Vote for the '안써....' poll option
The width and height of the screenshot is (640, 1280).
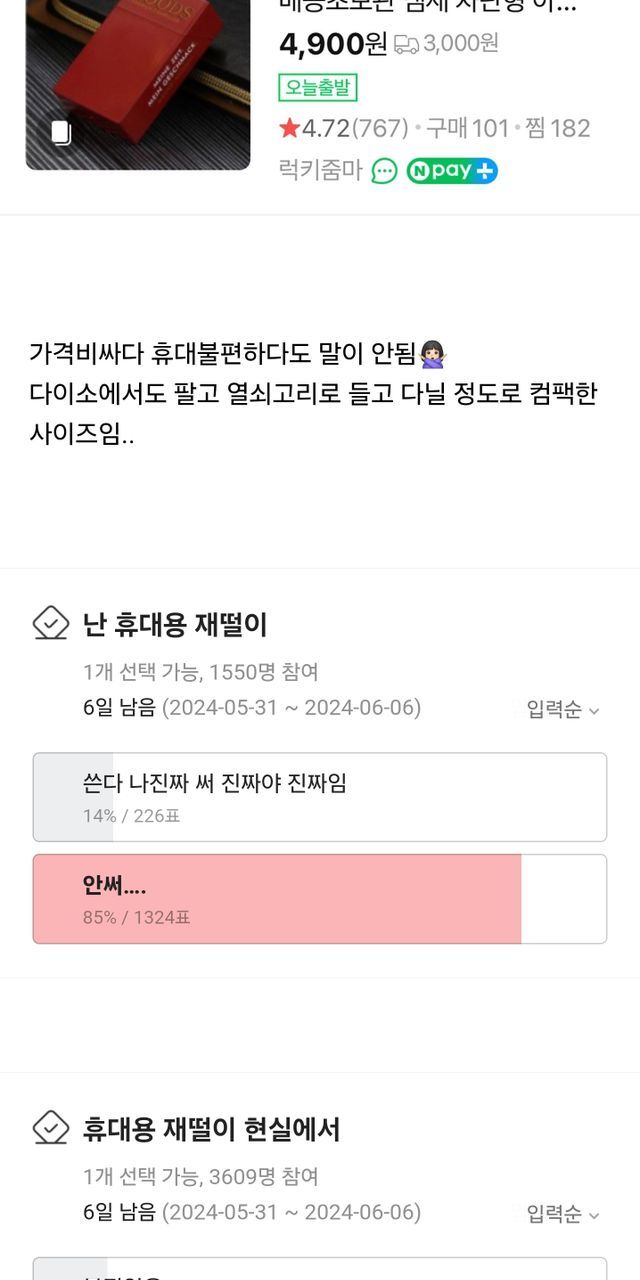[319, 899]
